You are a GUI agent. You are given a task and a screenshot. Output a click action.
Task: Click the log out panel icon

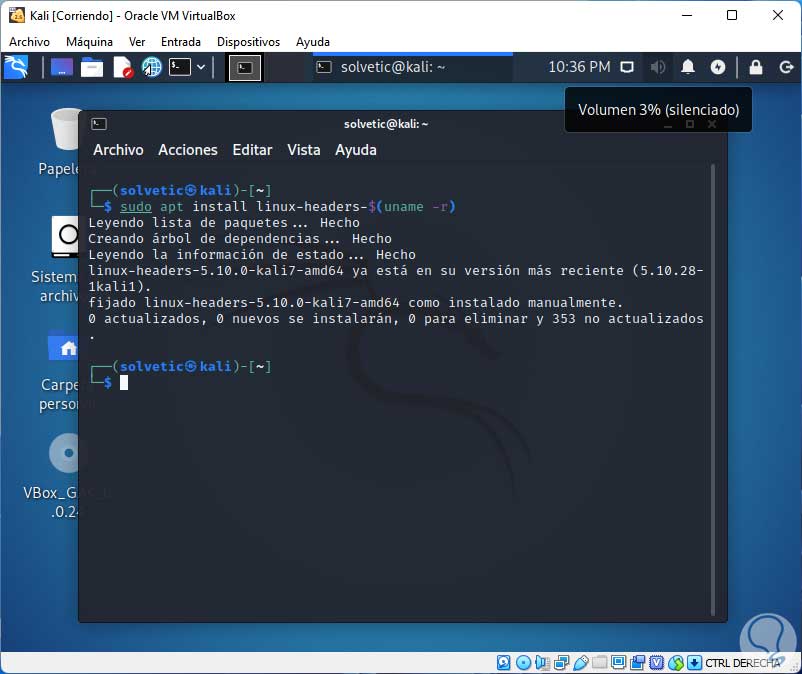point(786,67)
